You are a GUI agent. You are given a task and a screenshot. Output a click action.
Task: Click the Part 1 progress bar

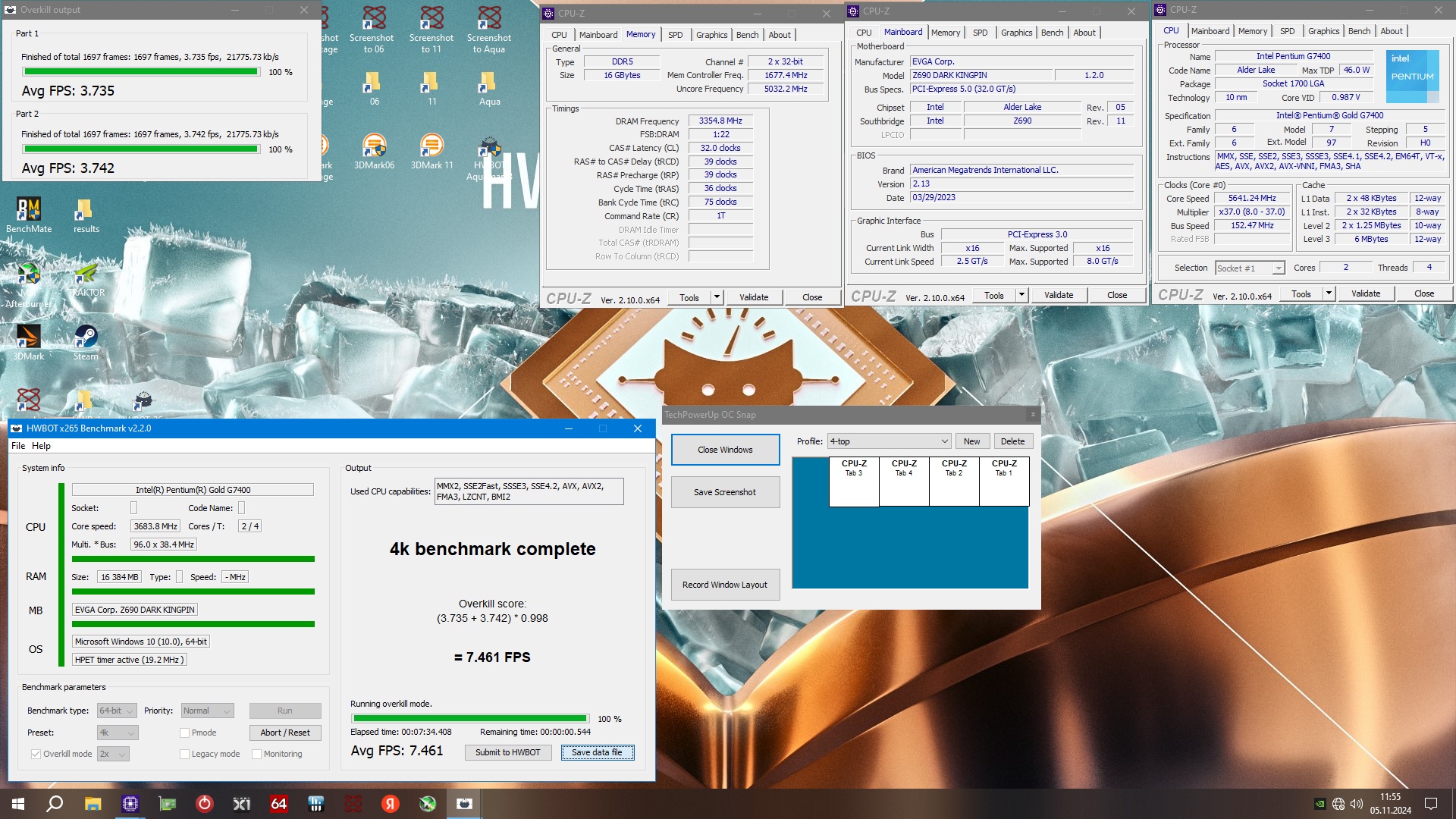tap(141, 72)
